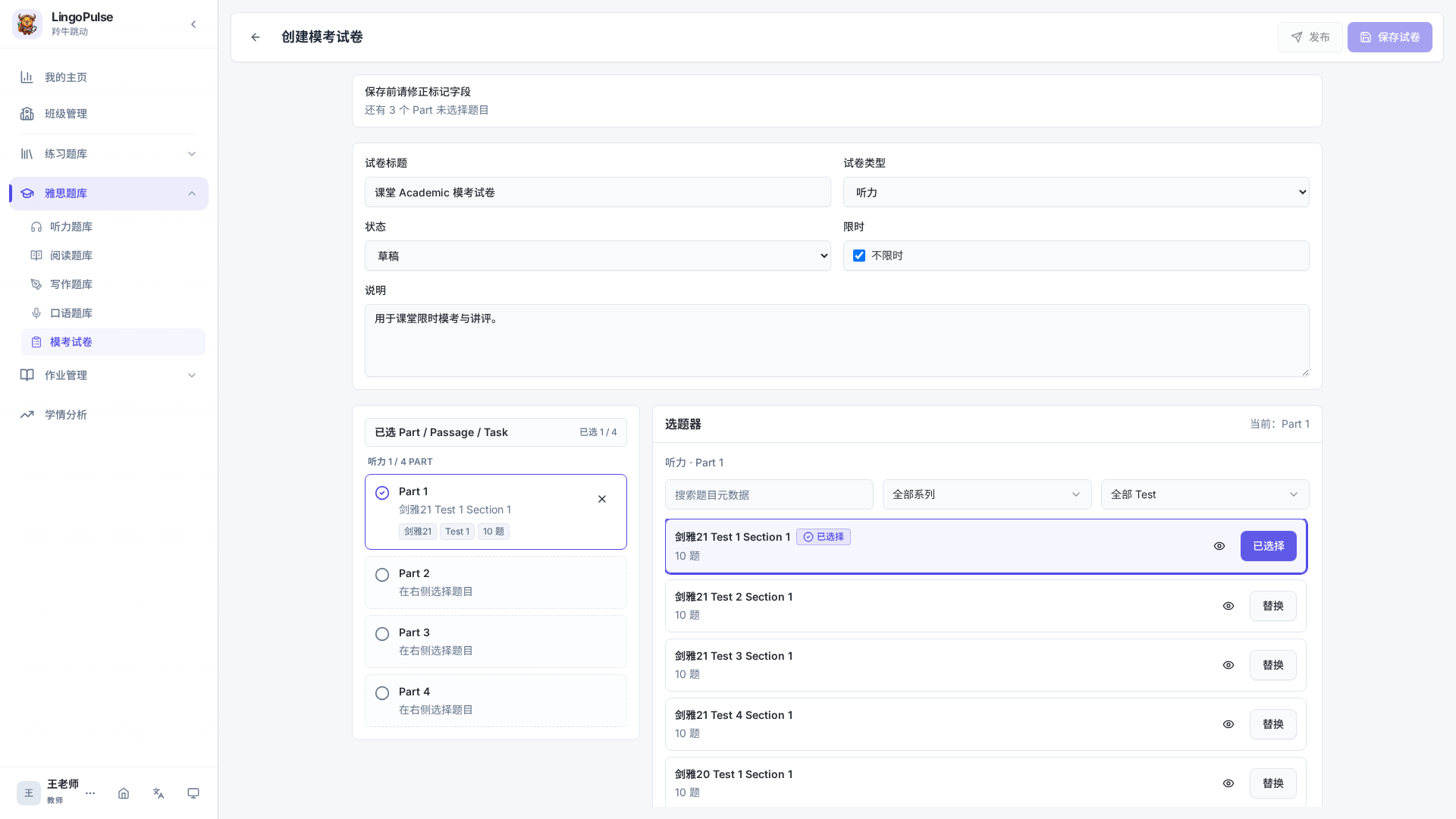Collapse the sidebar with the chevron icon

pos(193,24)
